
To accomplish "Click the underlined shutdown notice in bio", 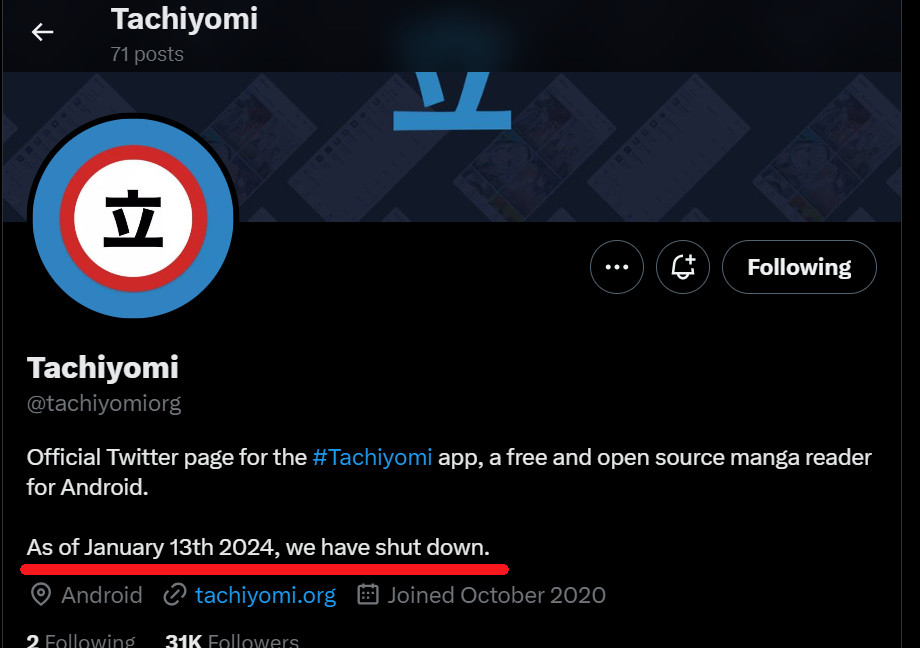I will pos(258,548).
